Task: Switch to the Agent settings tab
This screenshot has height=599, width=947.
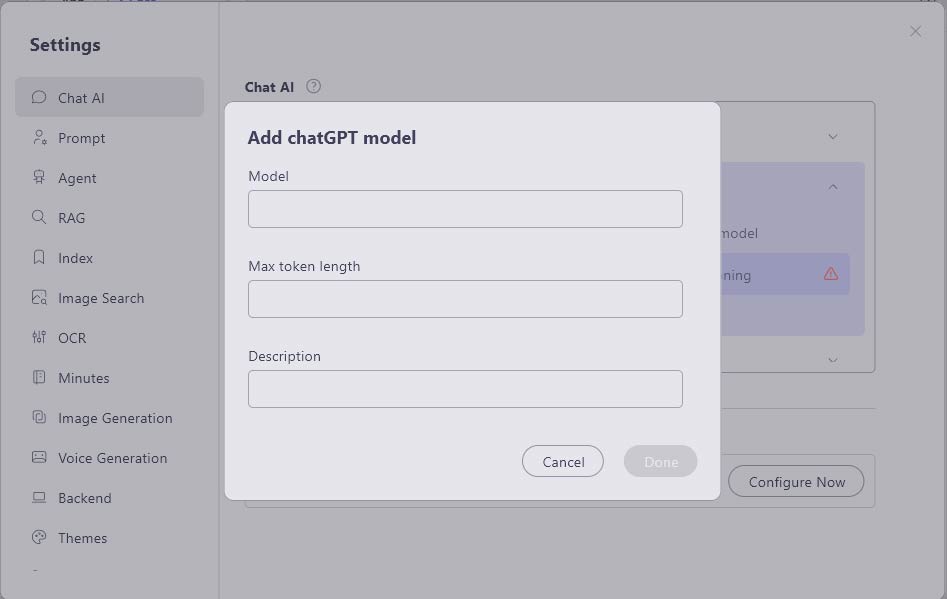Action: coord(109,178)
